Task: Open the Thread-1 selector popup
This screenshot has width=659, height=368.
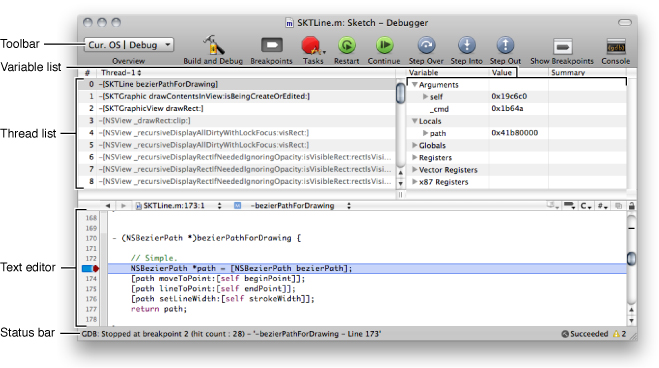Action: click(x=121, y=73)
